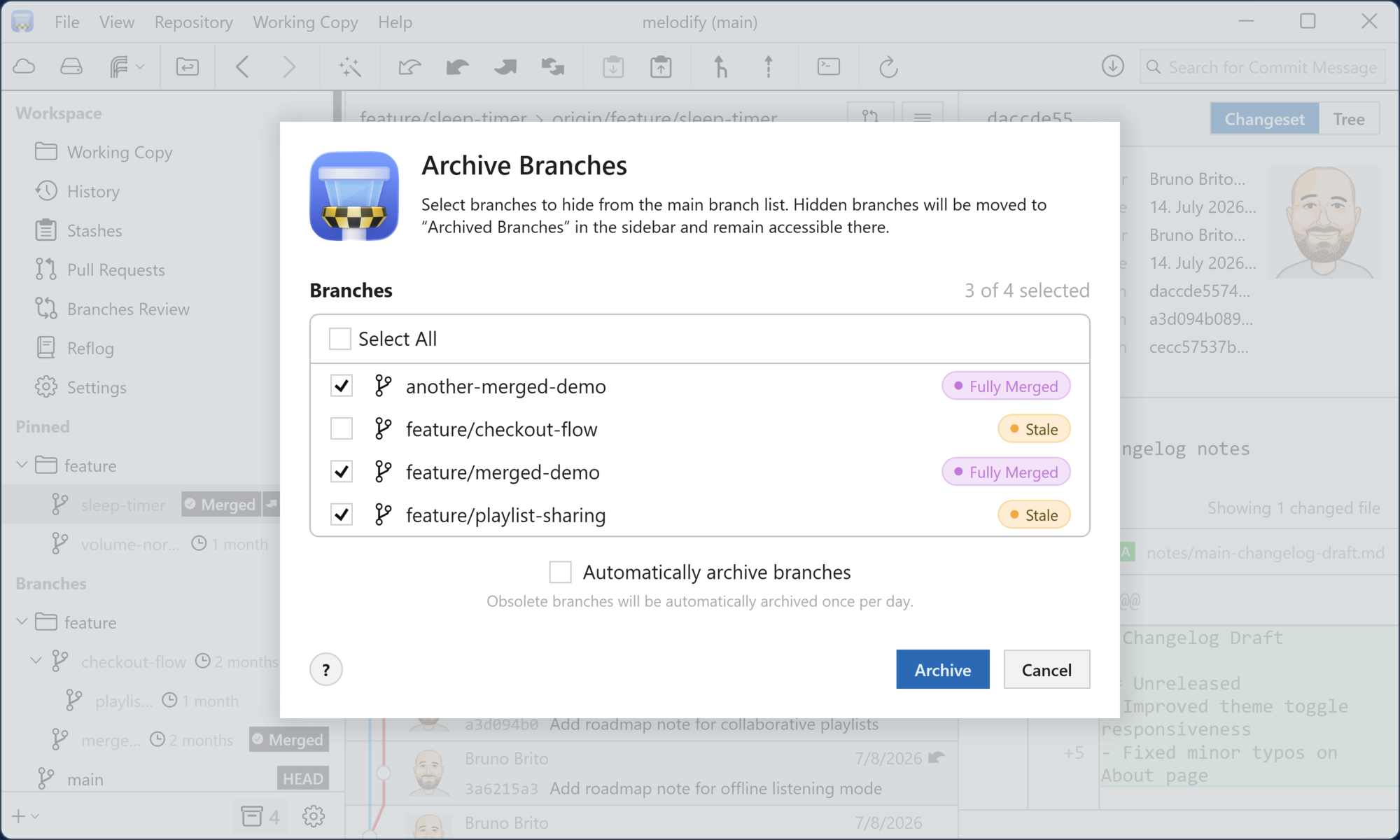
Task: Click the Fetch toolbar icon
Action: pos(409,66)
